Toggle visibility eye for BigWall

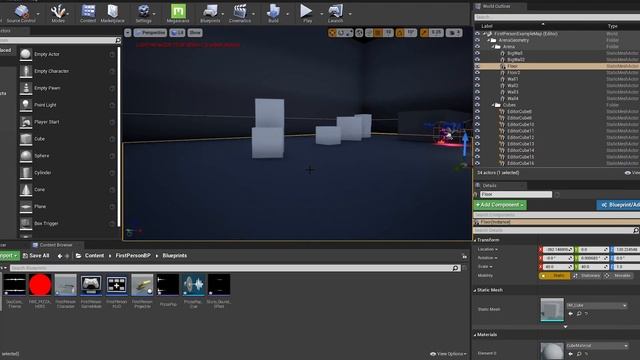pos(477,53)
